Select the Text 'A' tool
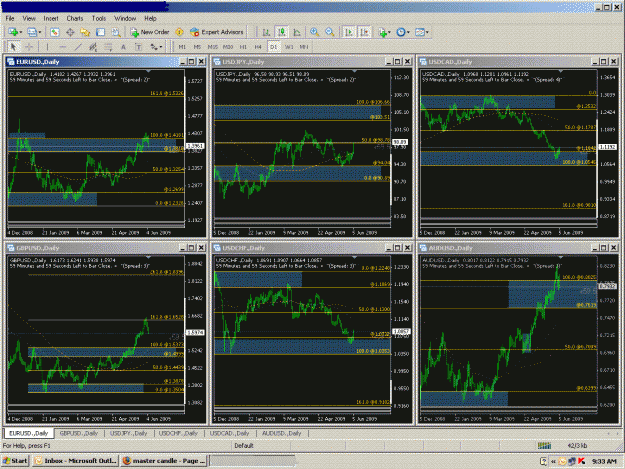 click(x=123, y=47)
